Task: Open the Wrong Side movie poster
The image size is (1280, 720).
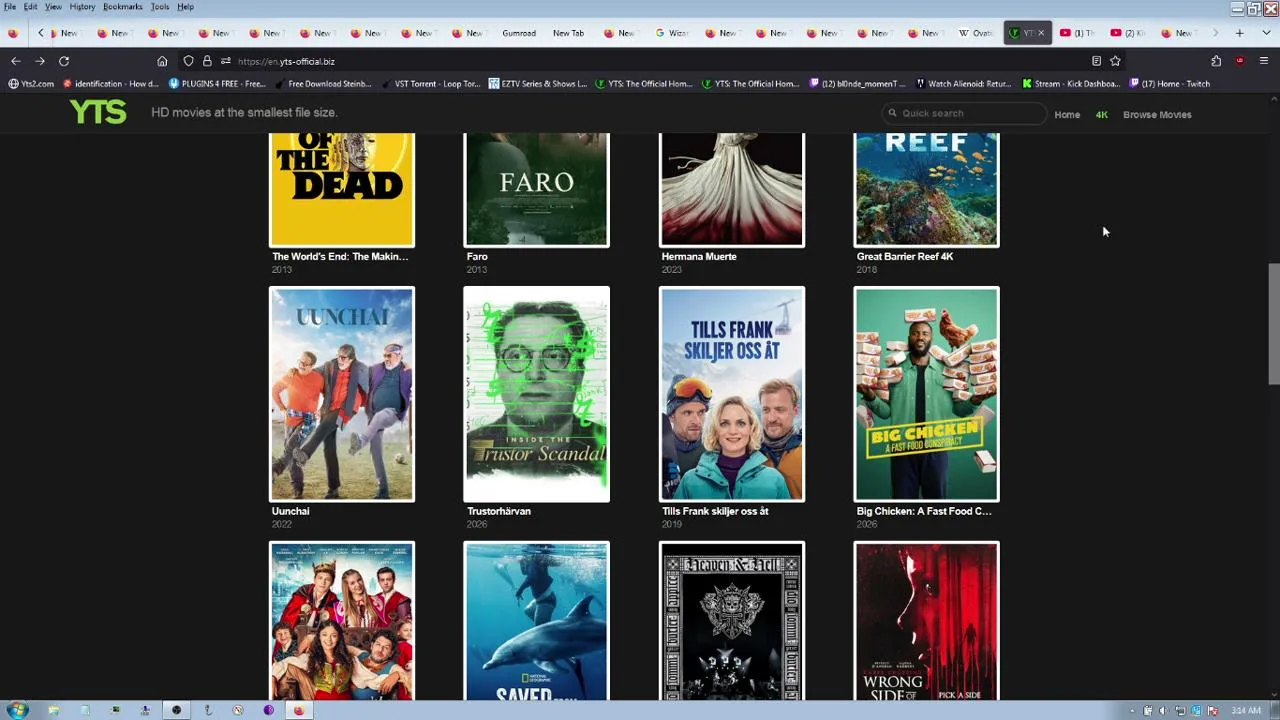Action: [926, 621]
